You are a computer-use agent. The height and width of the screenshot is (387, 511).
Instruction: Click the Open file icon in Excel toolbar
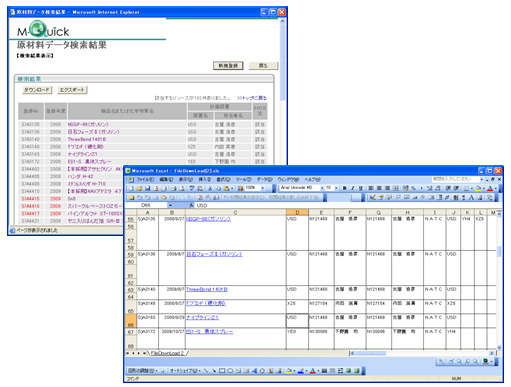point(139,188)
